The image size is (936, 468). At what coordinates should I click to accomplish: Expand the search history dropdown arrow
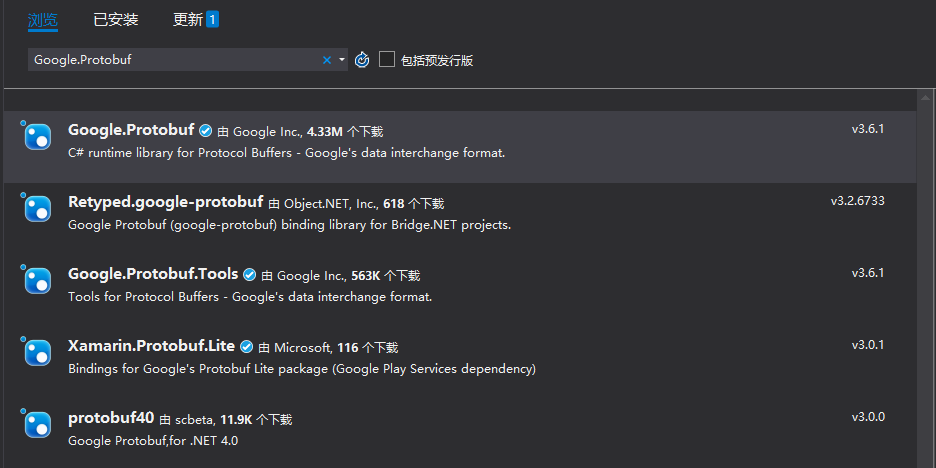click(x=342, y=60)
